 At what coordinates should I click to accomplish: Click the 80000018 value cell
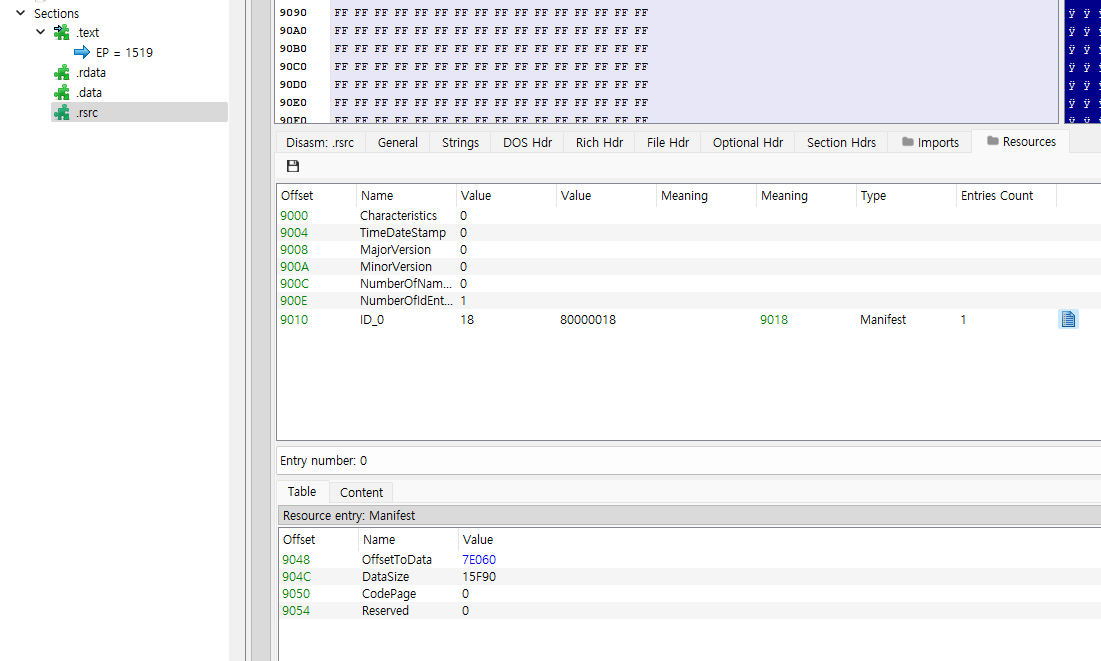point(588,320)
